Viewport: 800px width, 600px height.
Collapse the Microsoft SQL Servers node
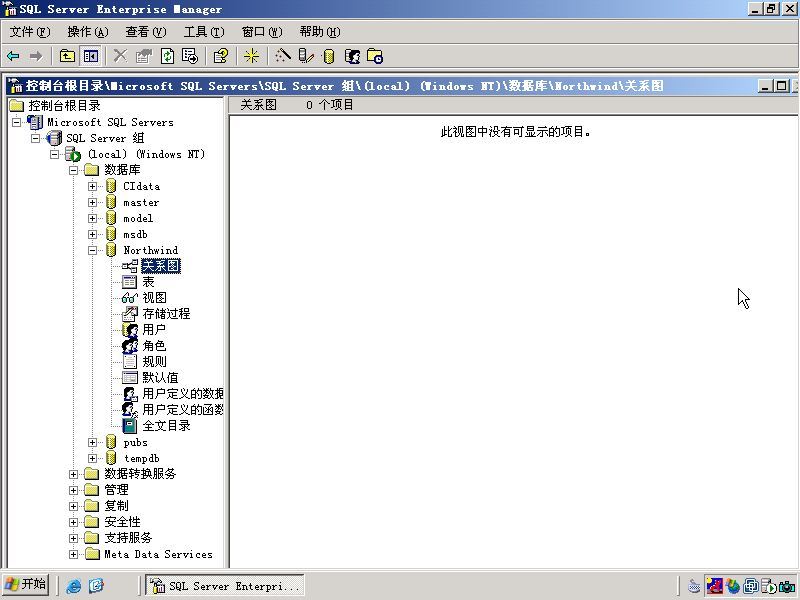coord(17,122)
